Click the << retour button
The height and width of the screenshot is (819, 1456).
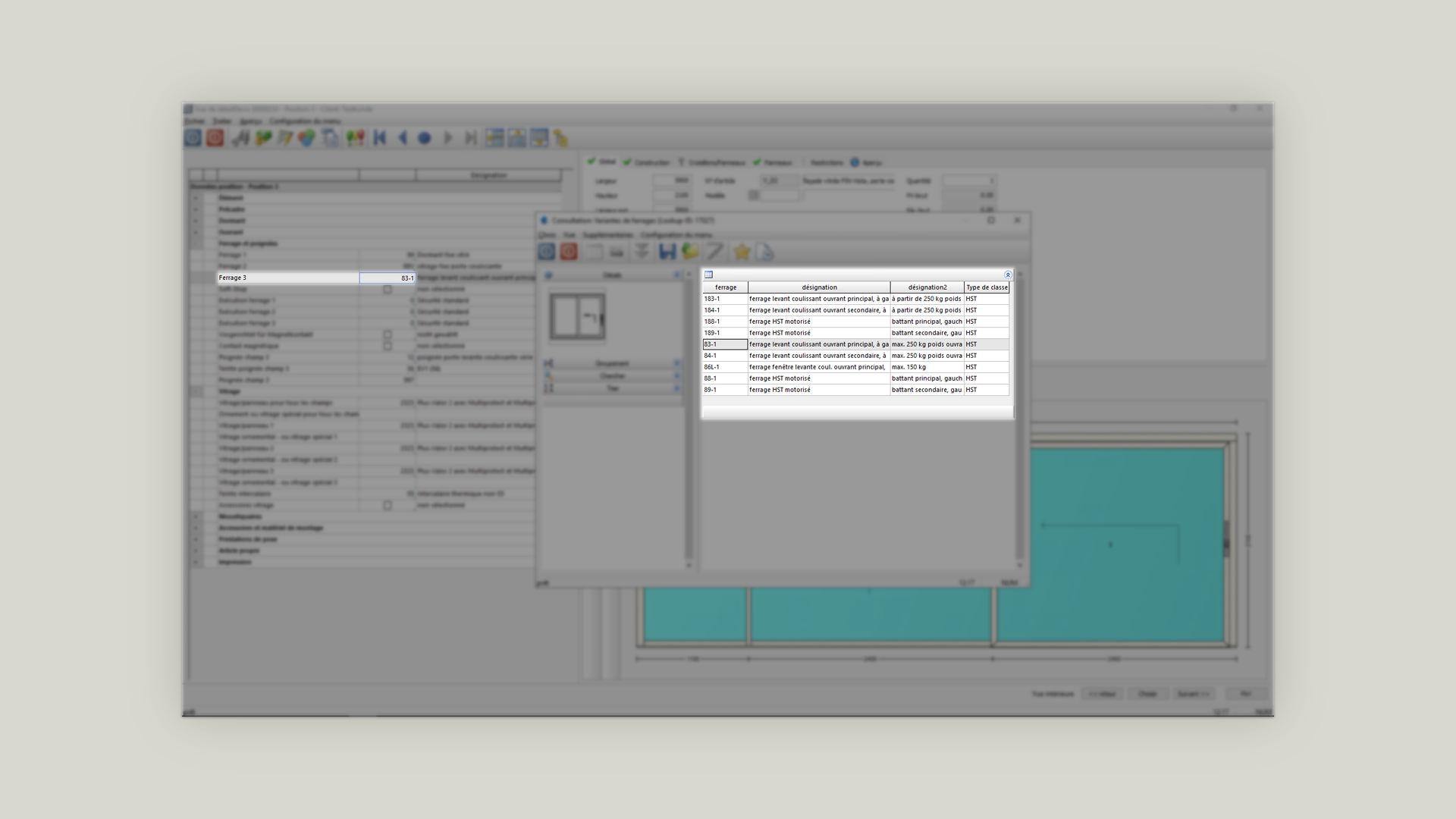click(x=1102, y=694)
